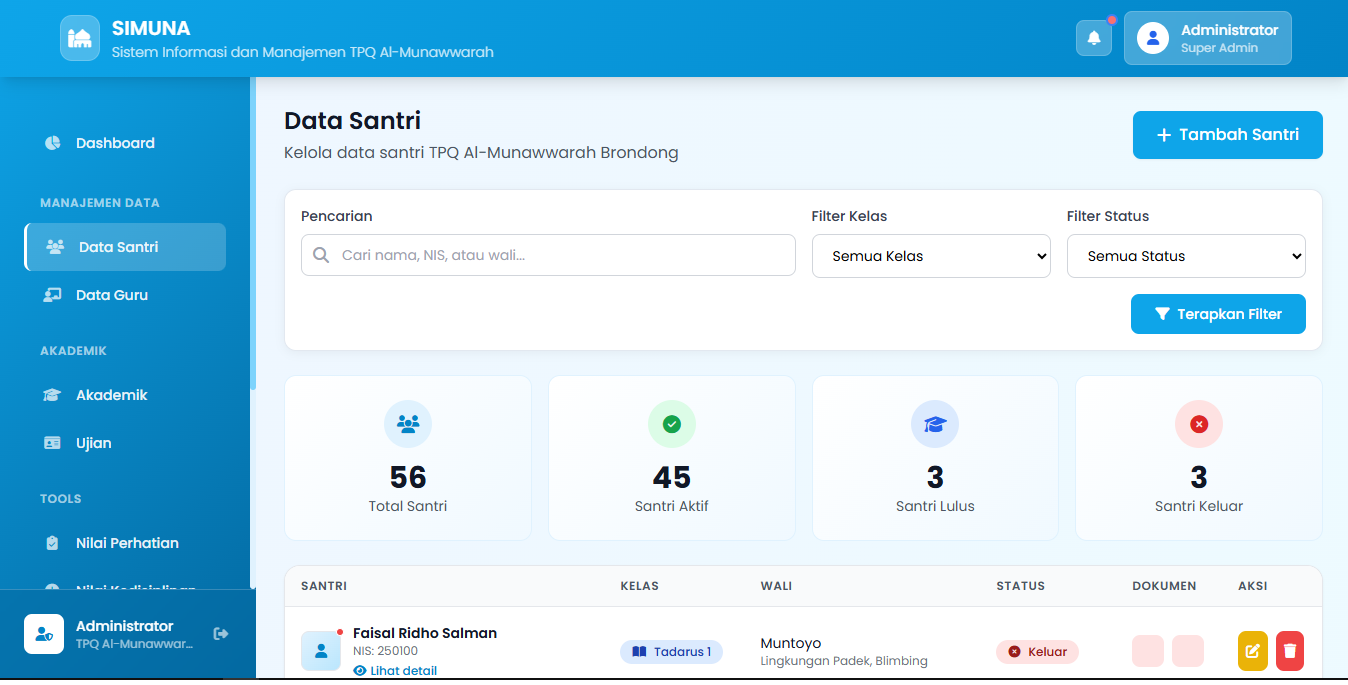1348x685 pixels.
Task: Open the Ujian sidebar item
Action: [93, 443]
